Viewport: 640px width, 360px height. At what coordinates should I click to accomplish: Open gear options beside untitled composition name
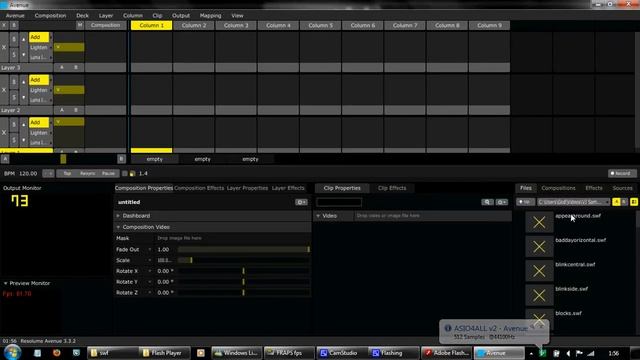click(301, 202)
